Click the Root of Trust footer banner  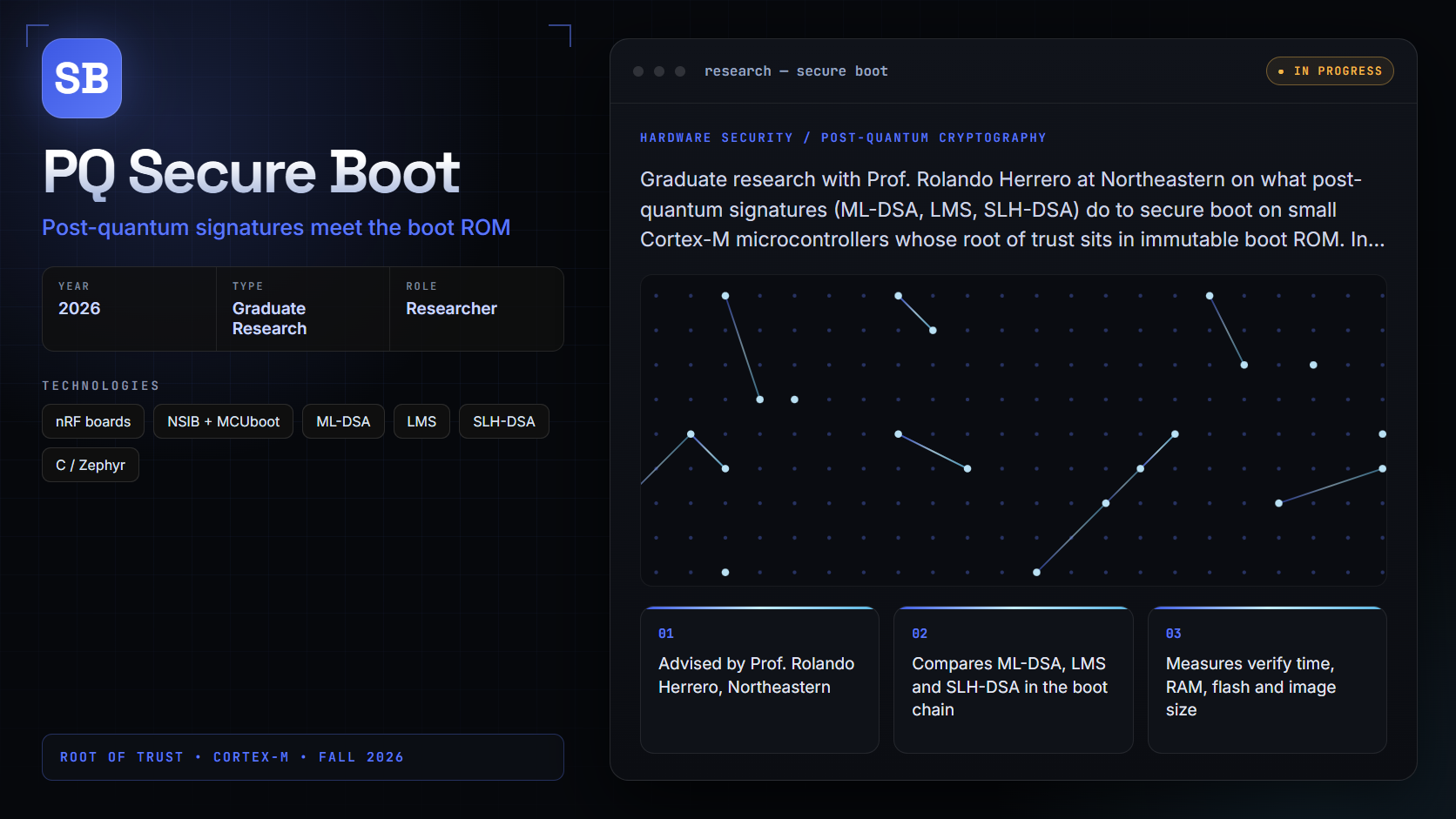303,757
